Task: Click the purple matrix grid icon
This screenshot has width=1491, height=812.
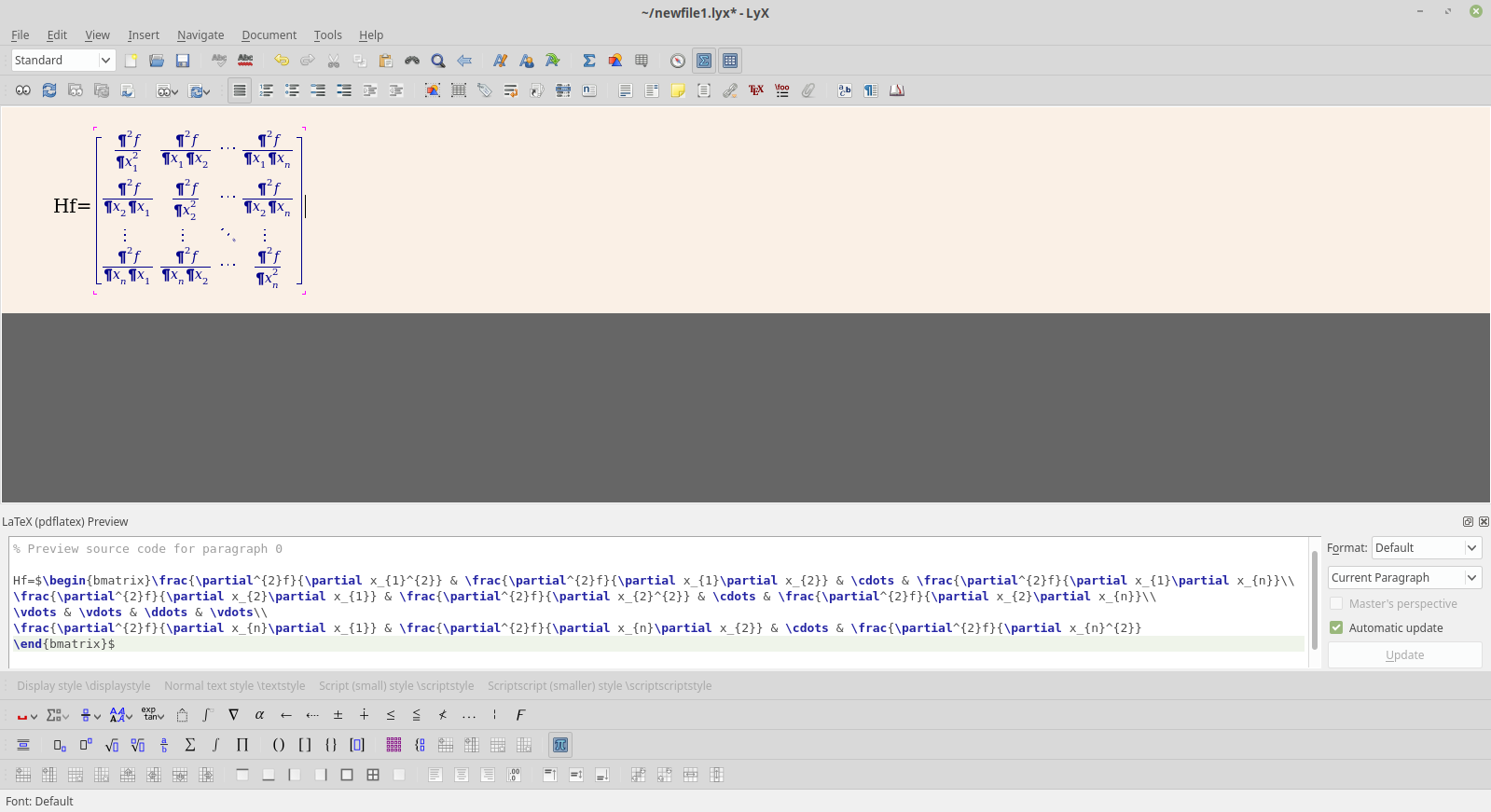Action: coord(393,745)
